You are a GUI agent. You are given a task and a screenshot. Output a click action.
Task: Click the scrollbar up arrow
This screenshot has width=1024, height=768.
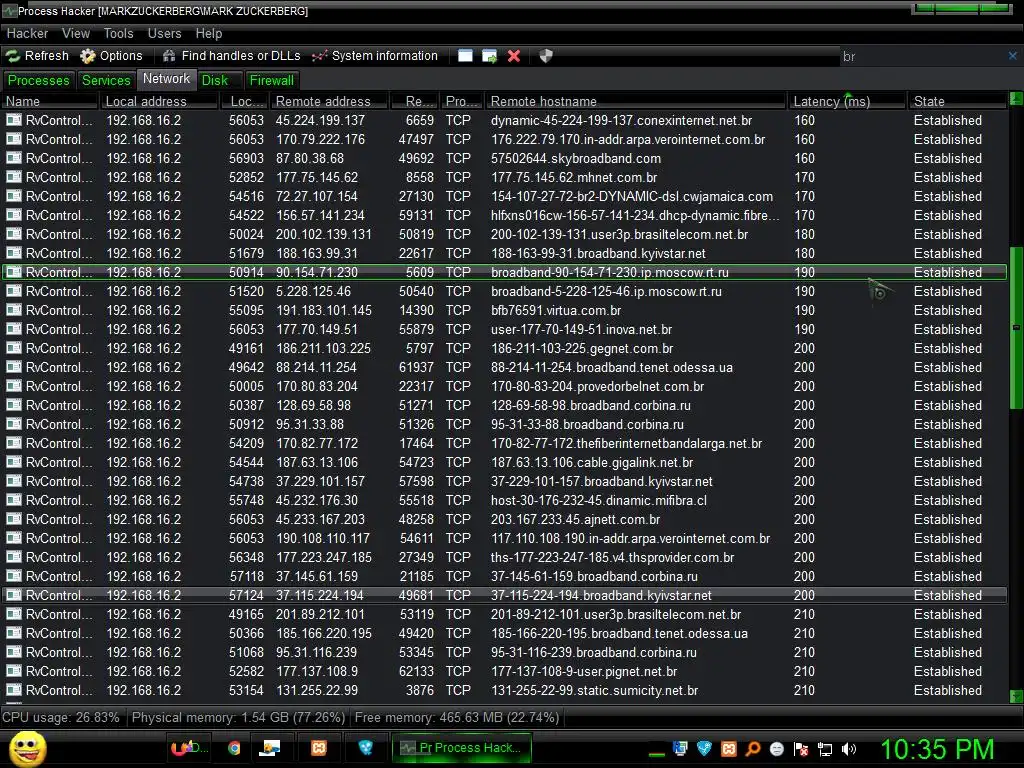pyautogui.click(x=1016, y=99)
